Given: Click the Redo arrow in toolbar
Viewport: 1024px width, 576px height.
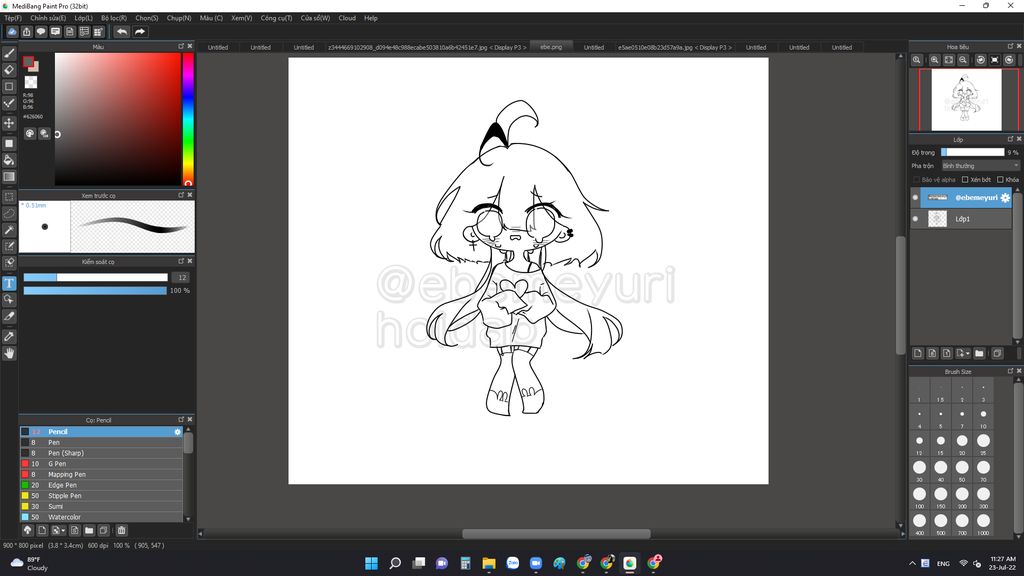Looking at the screenshot, I should (x=140, y=31).
